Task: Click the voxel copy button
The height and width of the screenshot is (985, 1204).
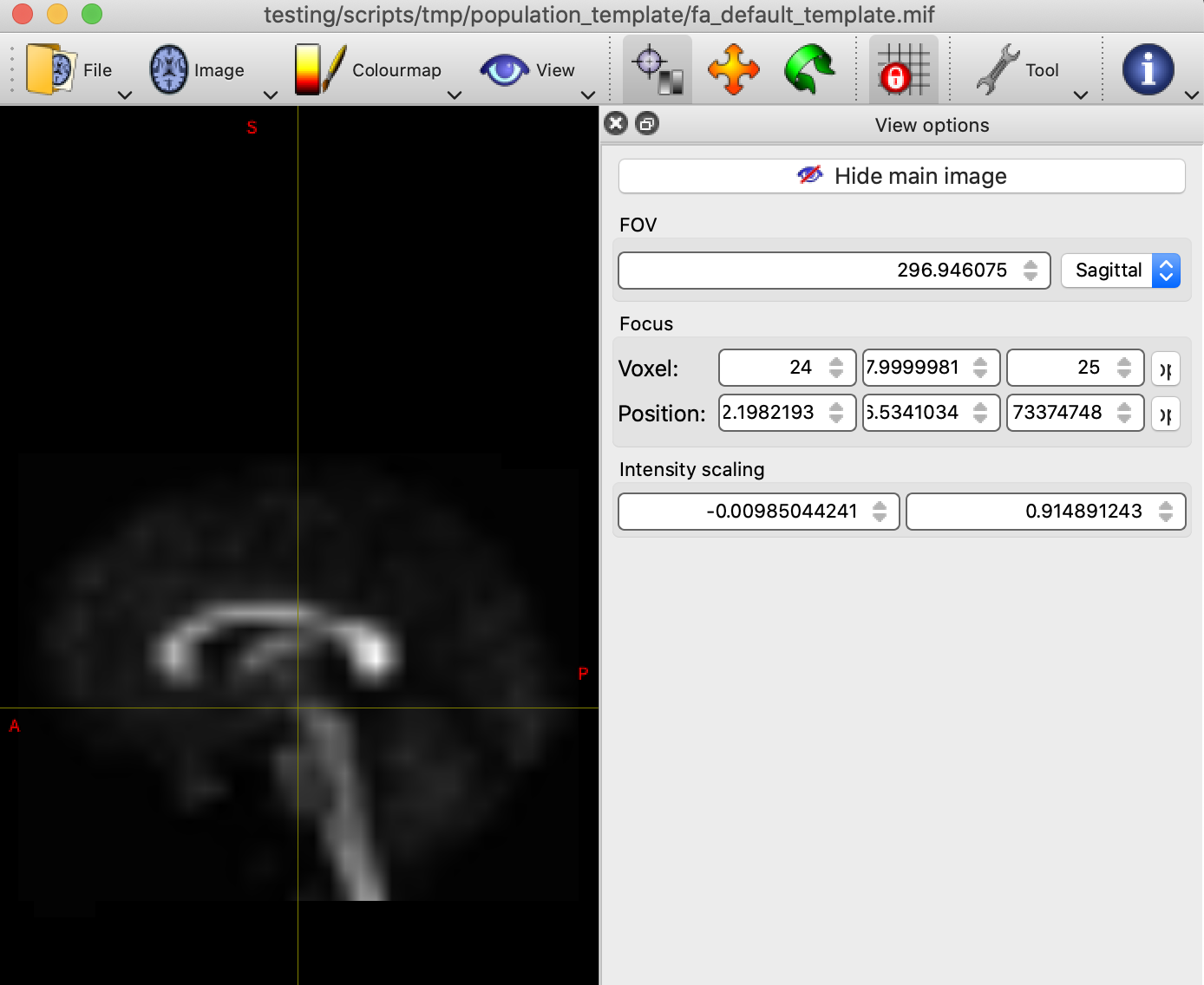Action: pos(1166,369)
